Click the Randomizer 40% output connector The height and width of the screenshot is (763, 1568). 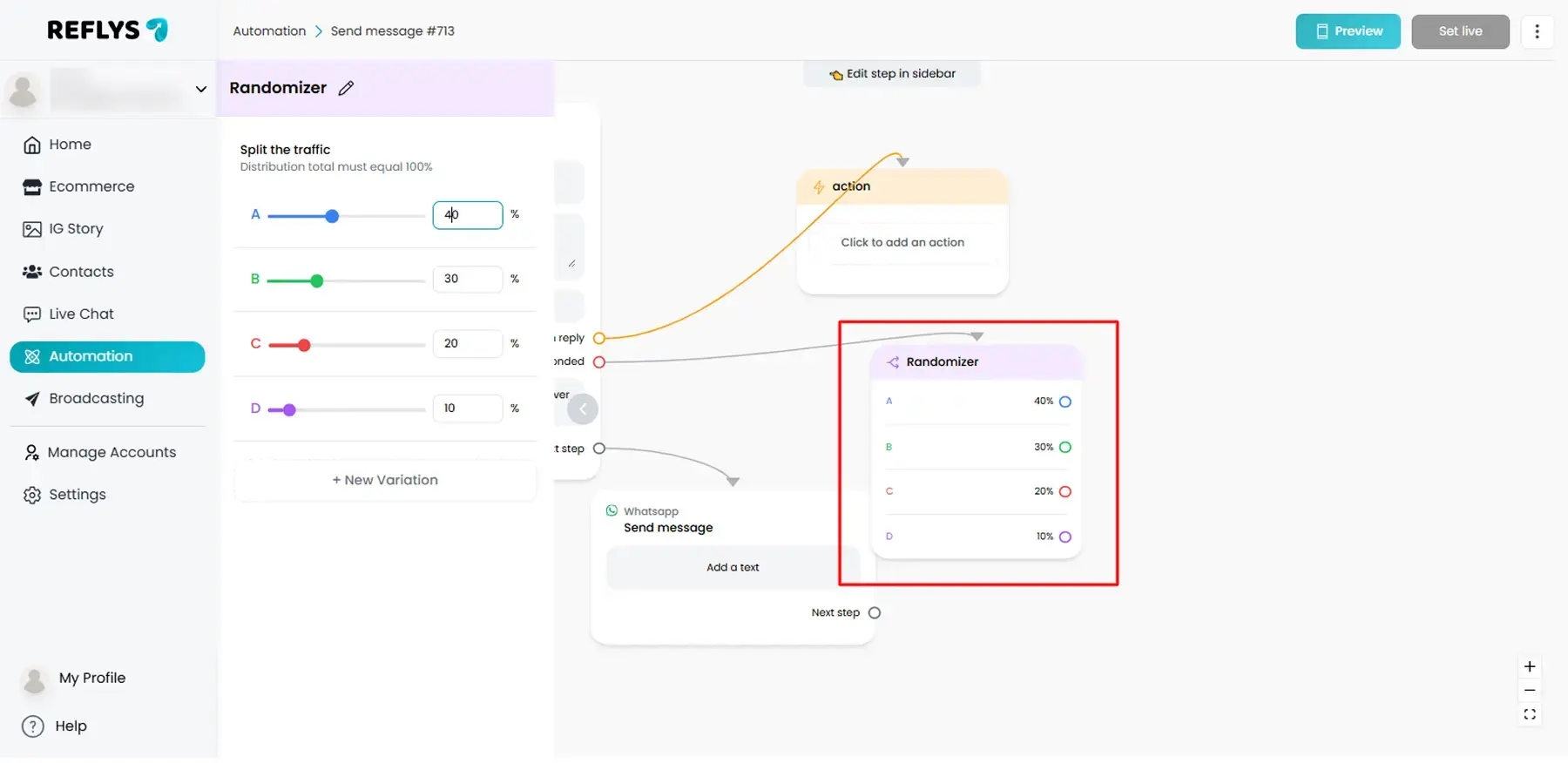click(x=1064, y=402)
